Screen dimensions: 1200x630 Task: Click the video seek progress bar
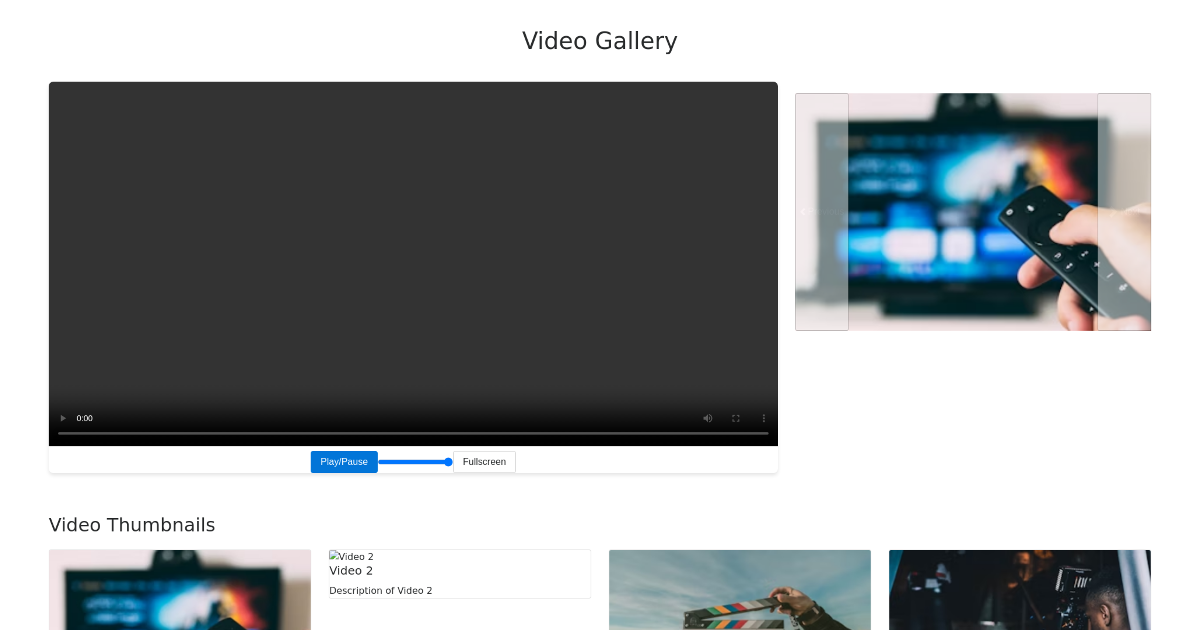(x=413, y=433)
